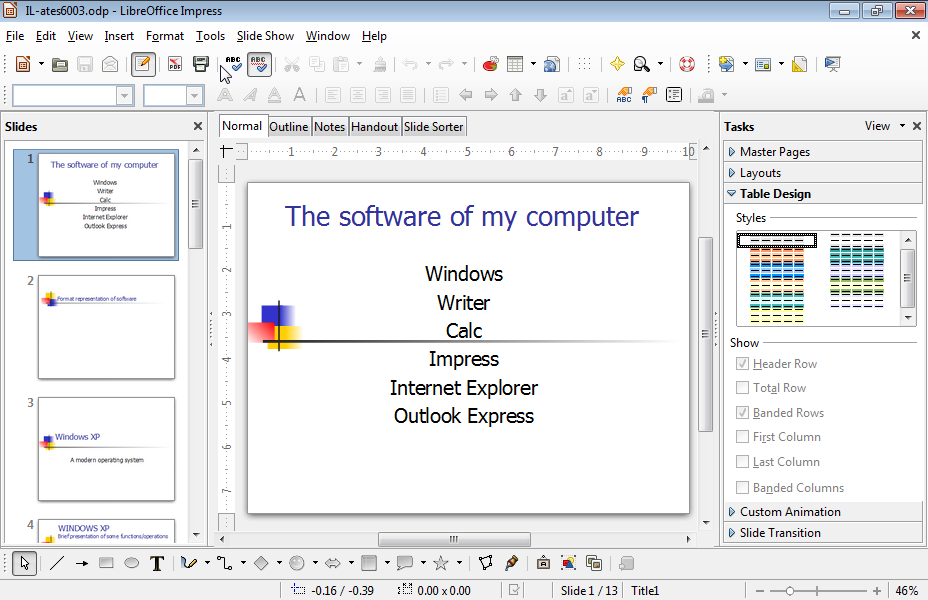Select the Line drawing tool

(x=57, y=563)
